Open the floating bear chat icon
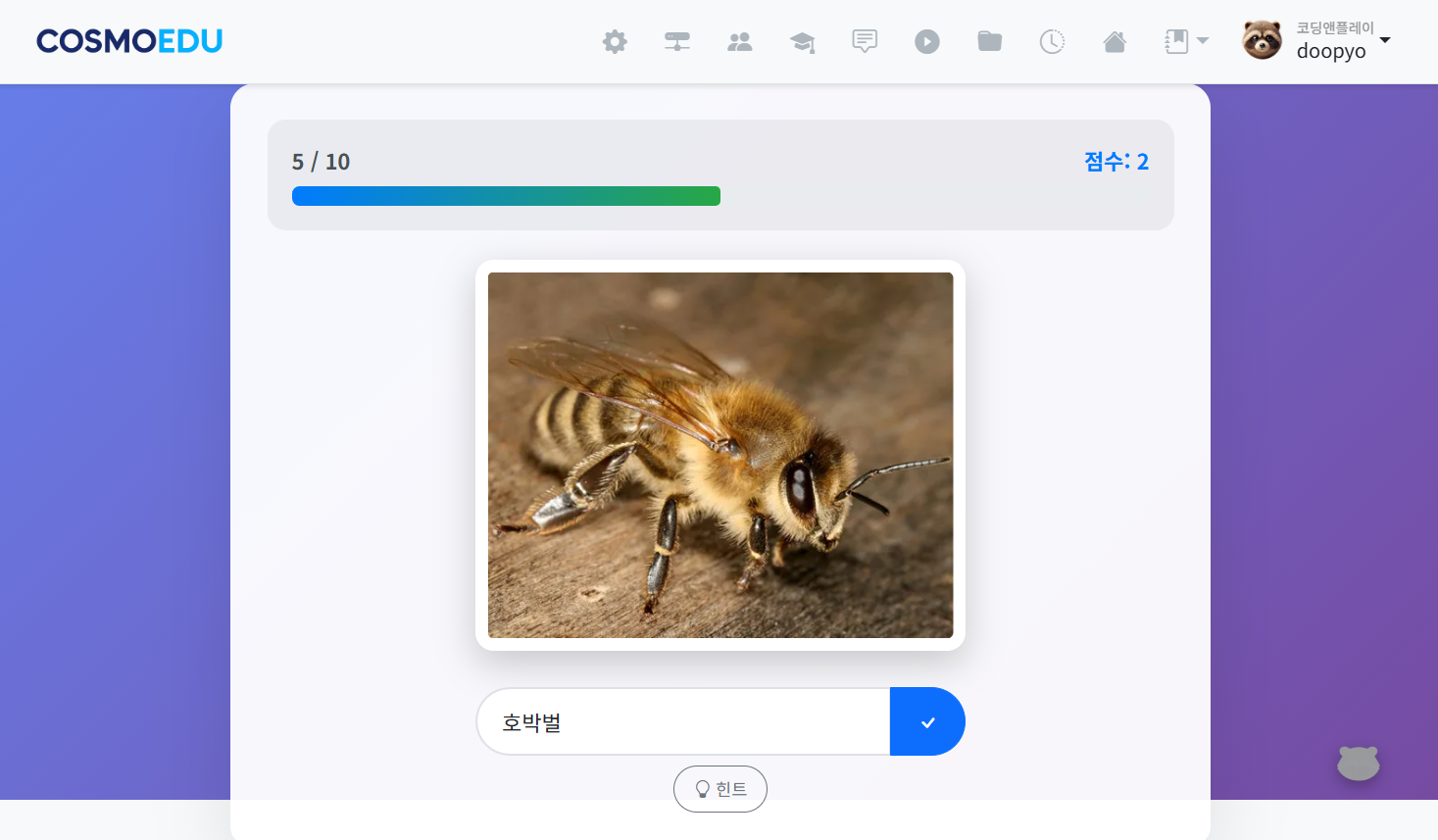 click(x=1359, y=763)
